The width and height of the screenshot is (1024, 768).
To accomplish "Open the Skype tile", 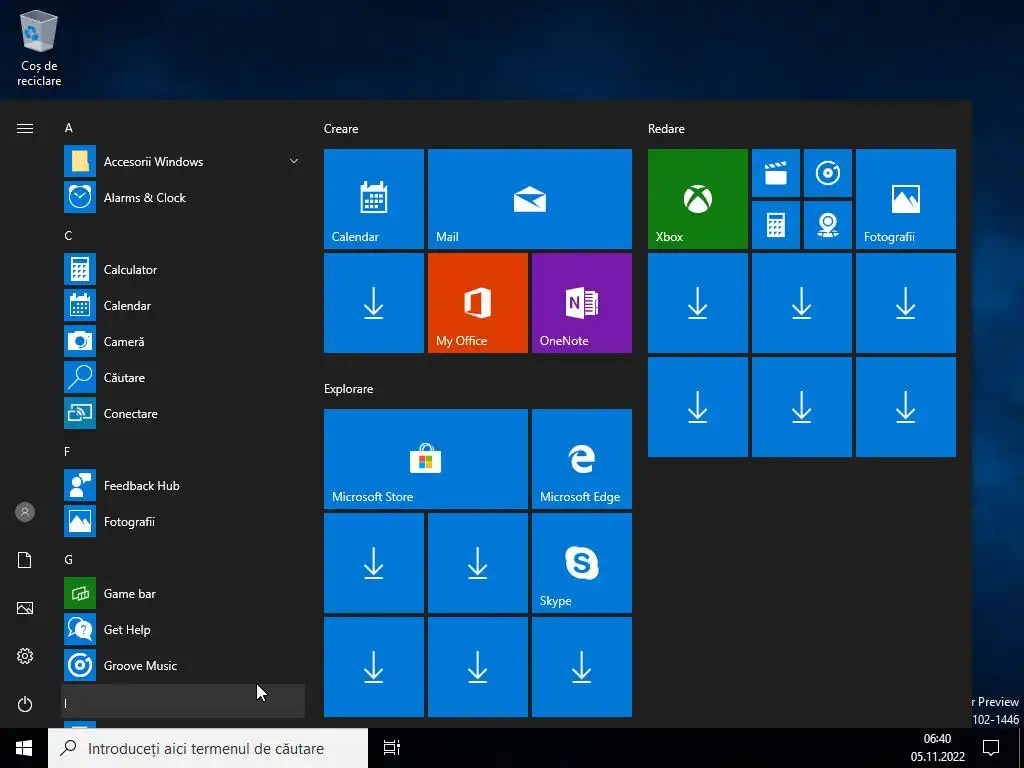I will [582, 563].
